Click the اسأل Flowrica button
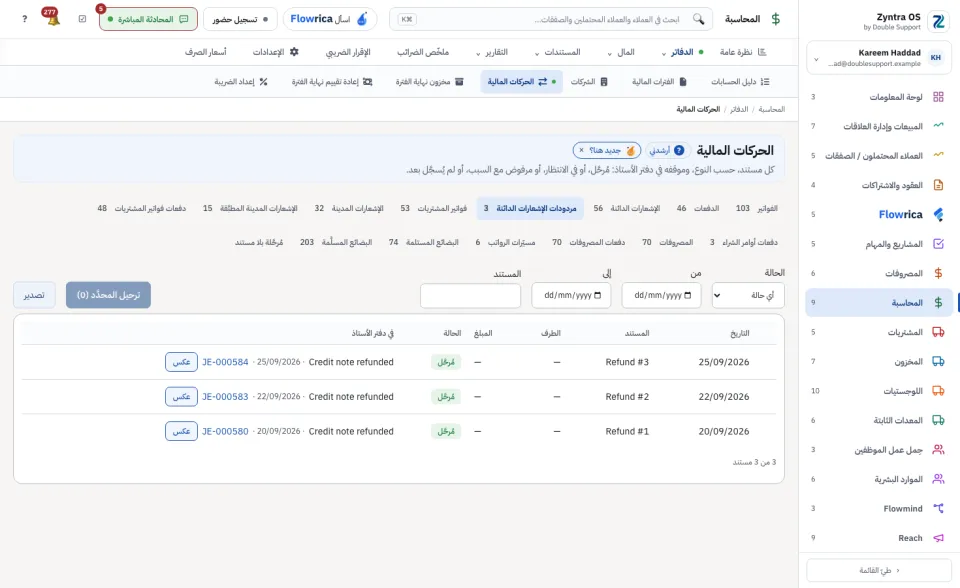The image size is (960, 588). 329,19
